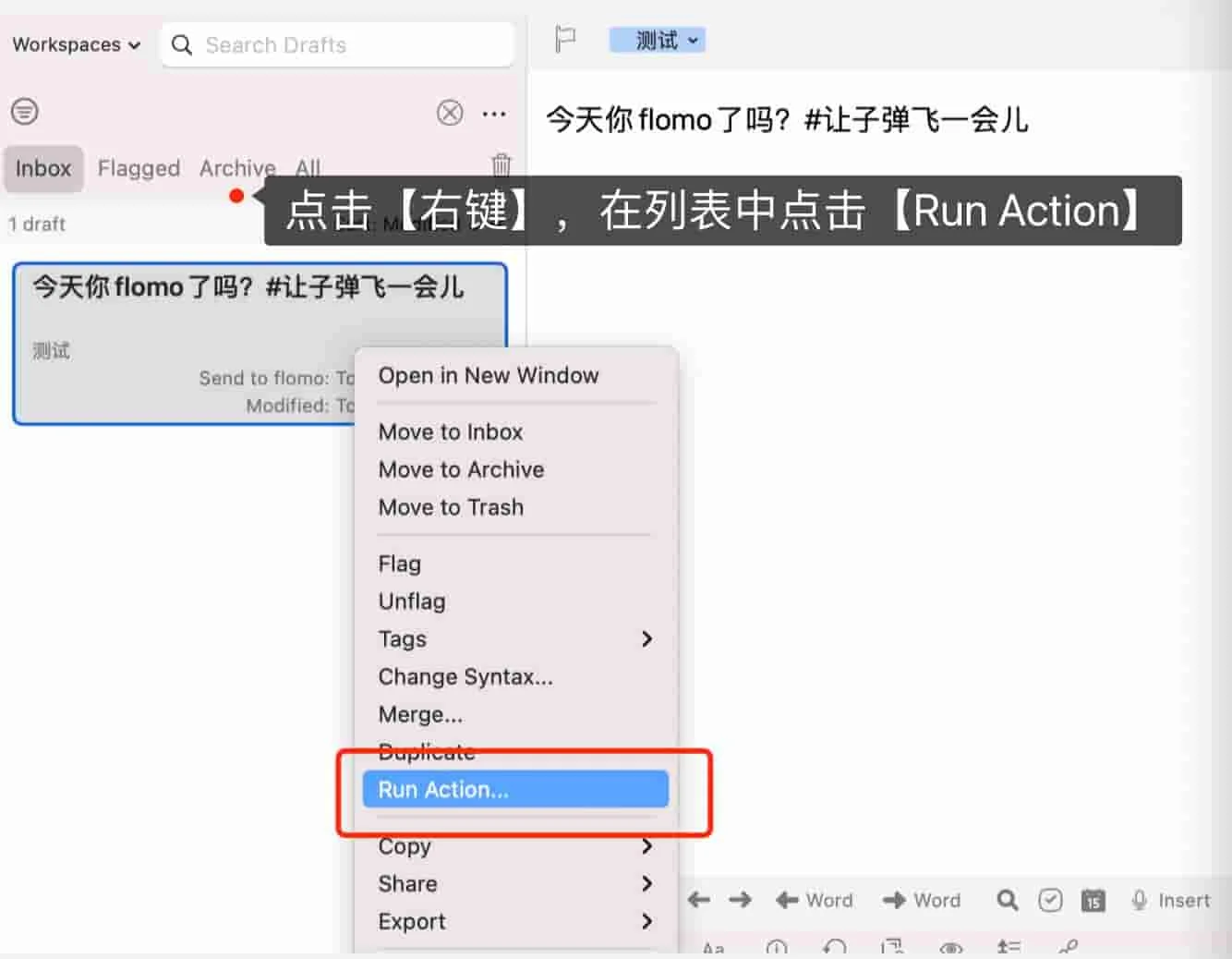
Task: Switch to the Archive tab
Action: pos(237,168)
